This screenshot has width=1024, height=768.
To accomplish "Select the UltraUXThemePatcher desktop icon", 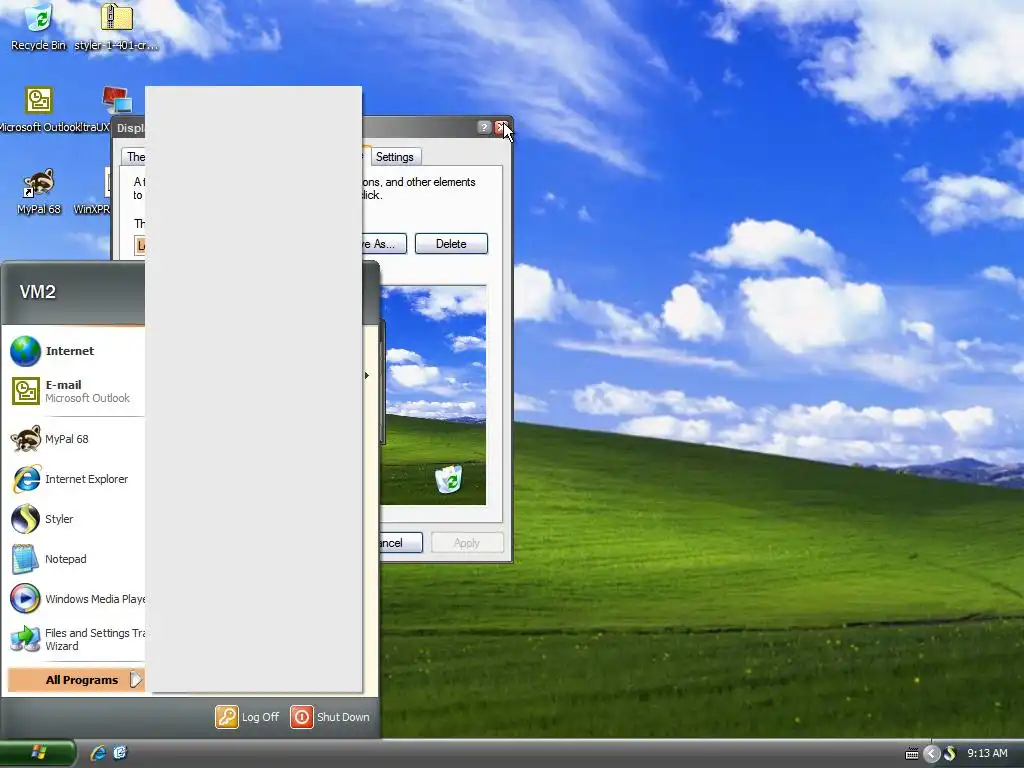I will (x=116, y=100).
